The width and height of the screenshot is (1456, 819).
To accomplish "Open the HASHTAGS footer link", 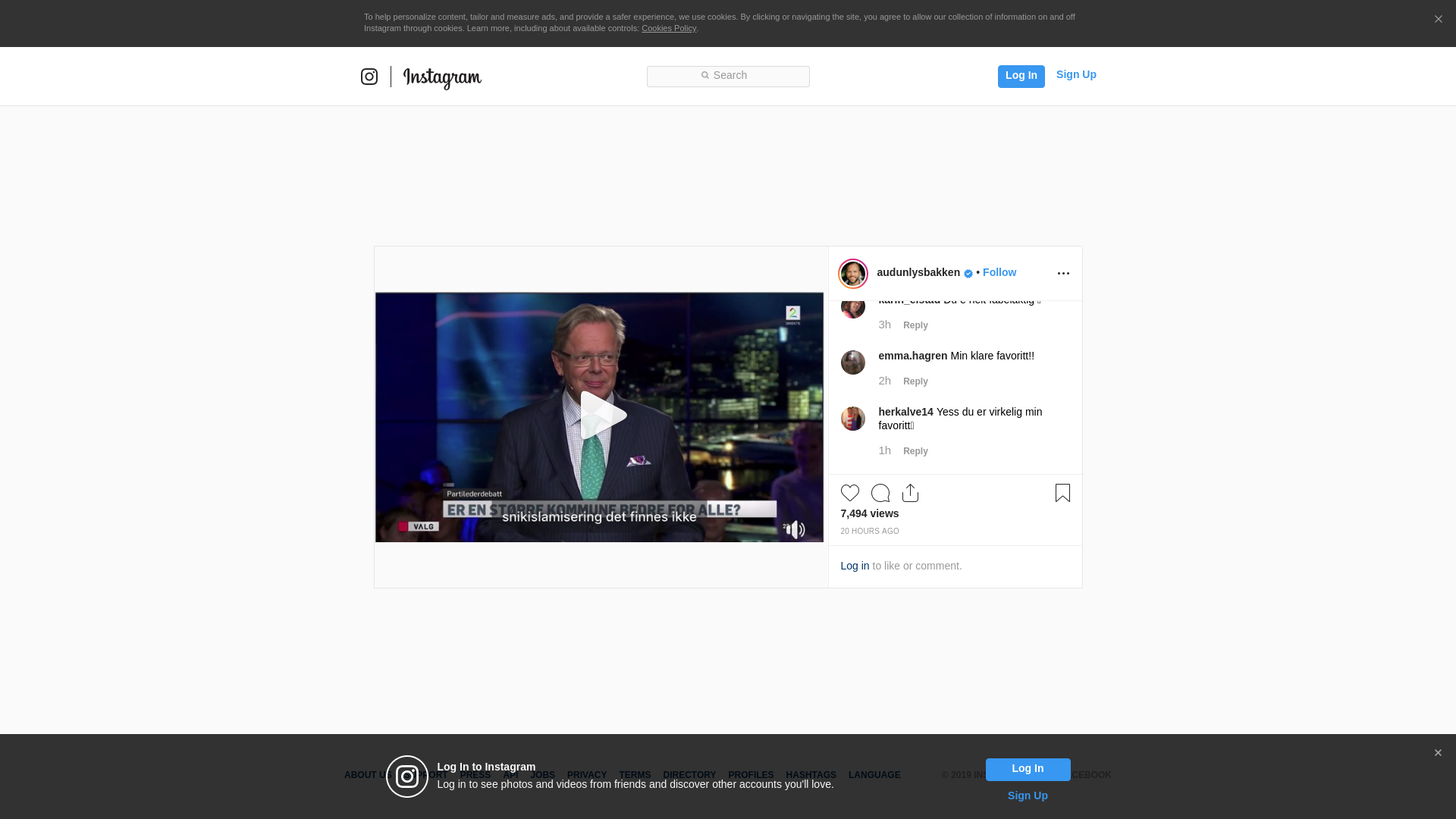I will point(811,775).
